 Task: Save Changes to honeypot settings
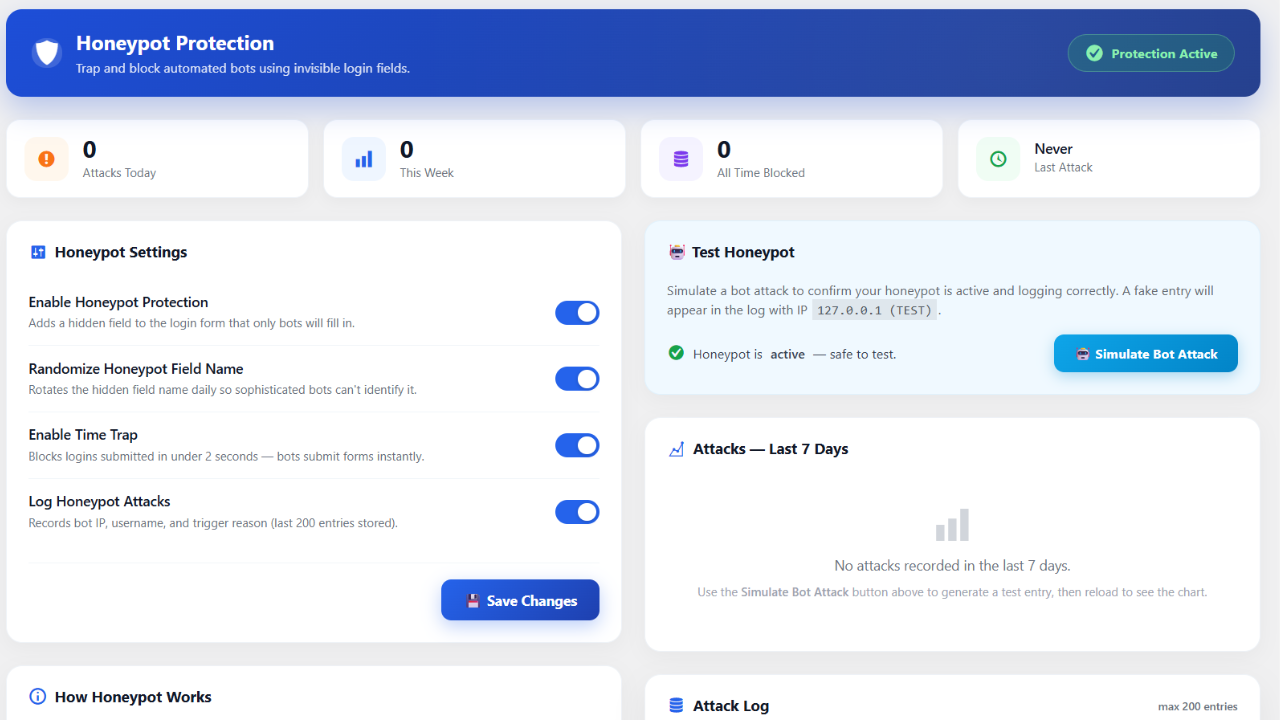click(x=520, y=600)
